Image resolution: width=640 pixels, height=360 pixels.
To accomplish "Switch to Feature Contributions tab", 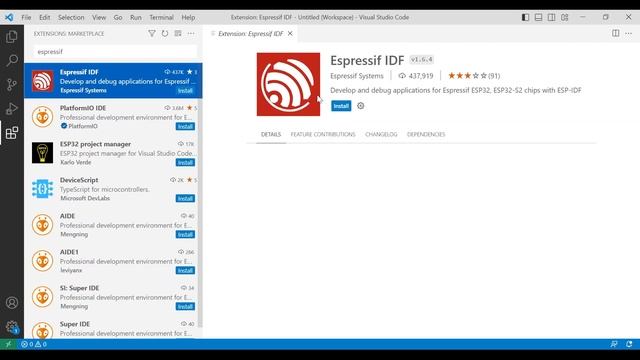I will tap(323, 134).
